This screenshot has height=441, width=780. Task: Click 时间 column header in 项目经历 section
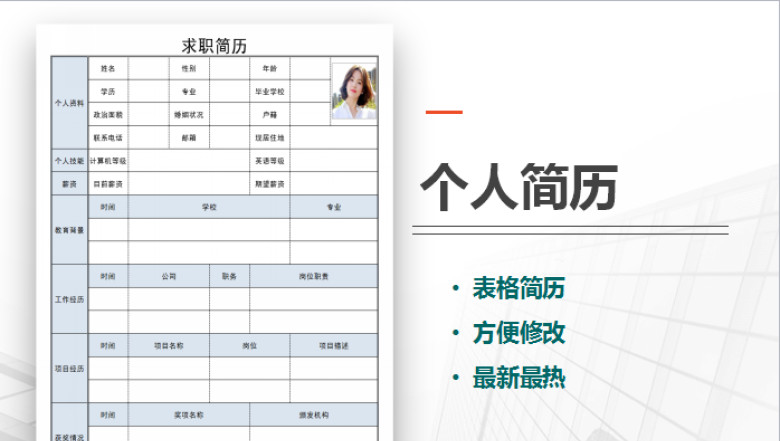[108, 345]
